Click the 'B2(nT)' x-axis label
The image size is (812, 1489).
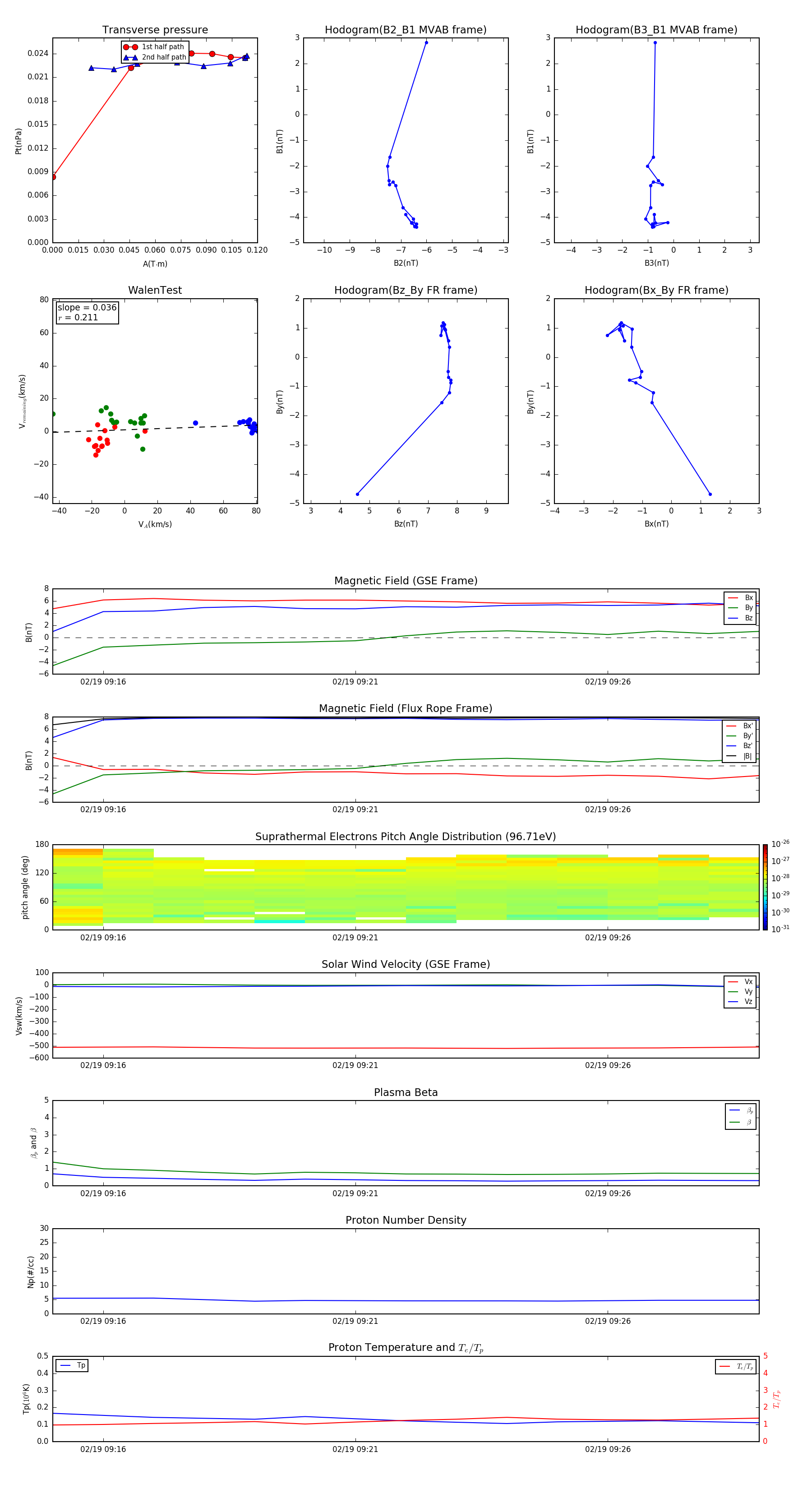click(406, 263)
